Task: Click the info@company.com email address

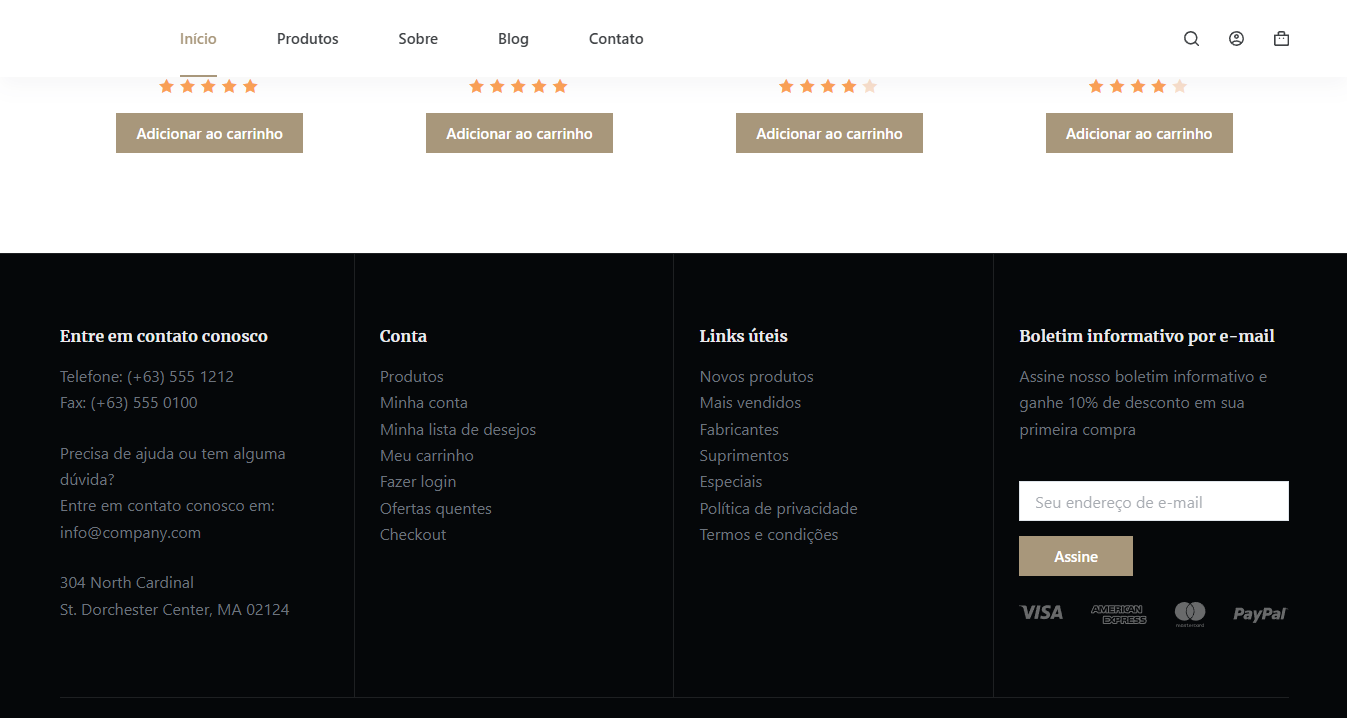Action: (x=130, y=532)
